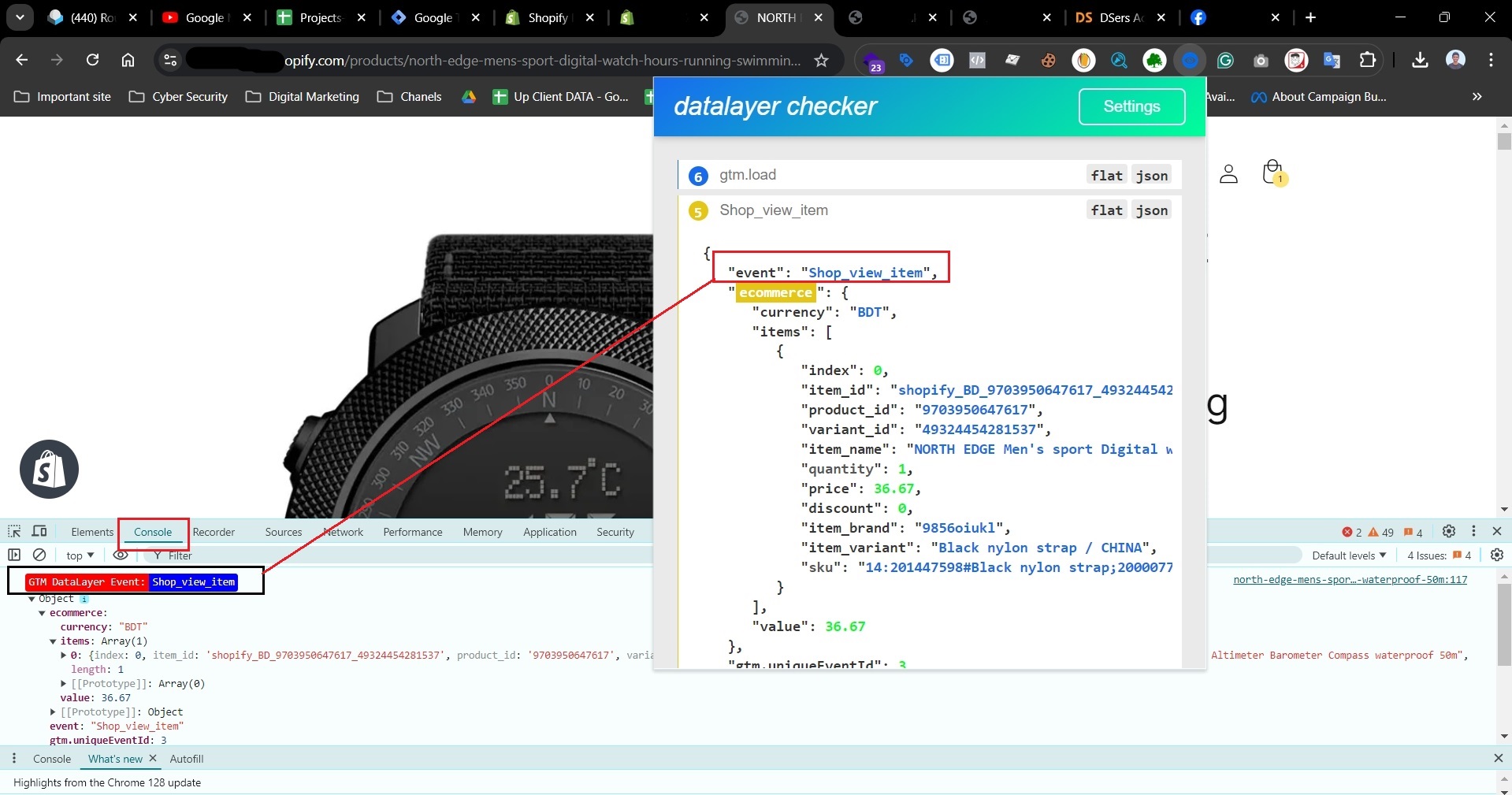Go back to the previous page
1512x795 pixels.
21,60
